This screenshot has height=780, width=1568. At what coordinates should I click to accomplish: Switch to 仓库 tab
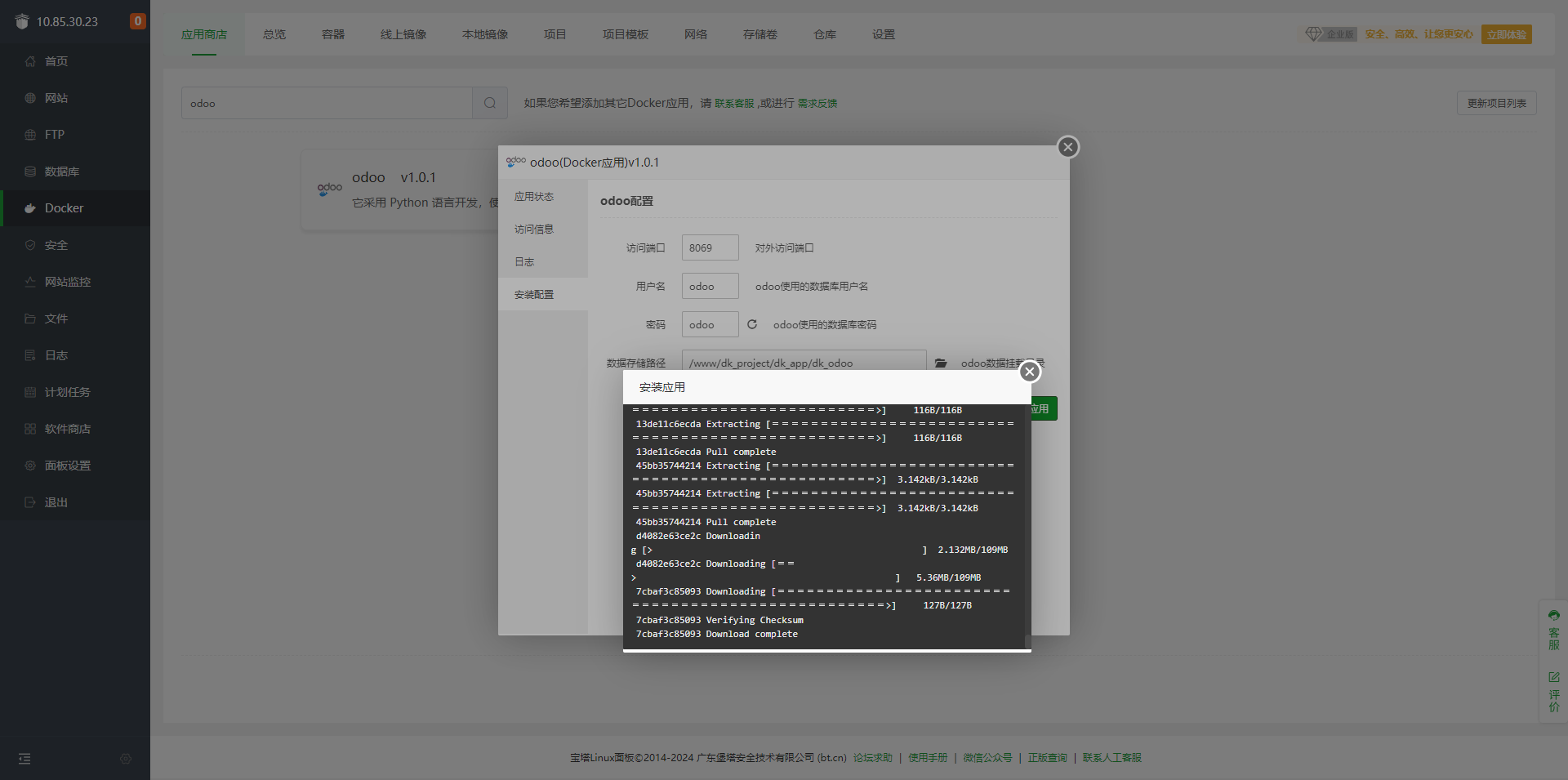tap(825, 34)
